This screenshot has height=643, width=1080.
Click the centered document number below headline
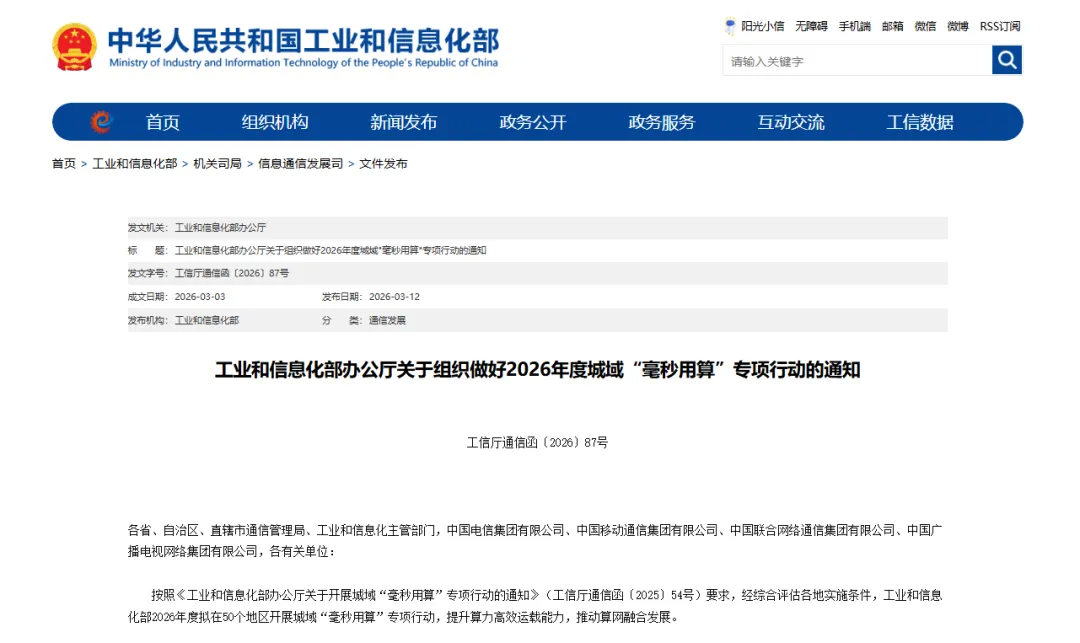(x=538, y=442)
